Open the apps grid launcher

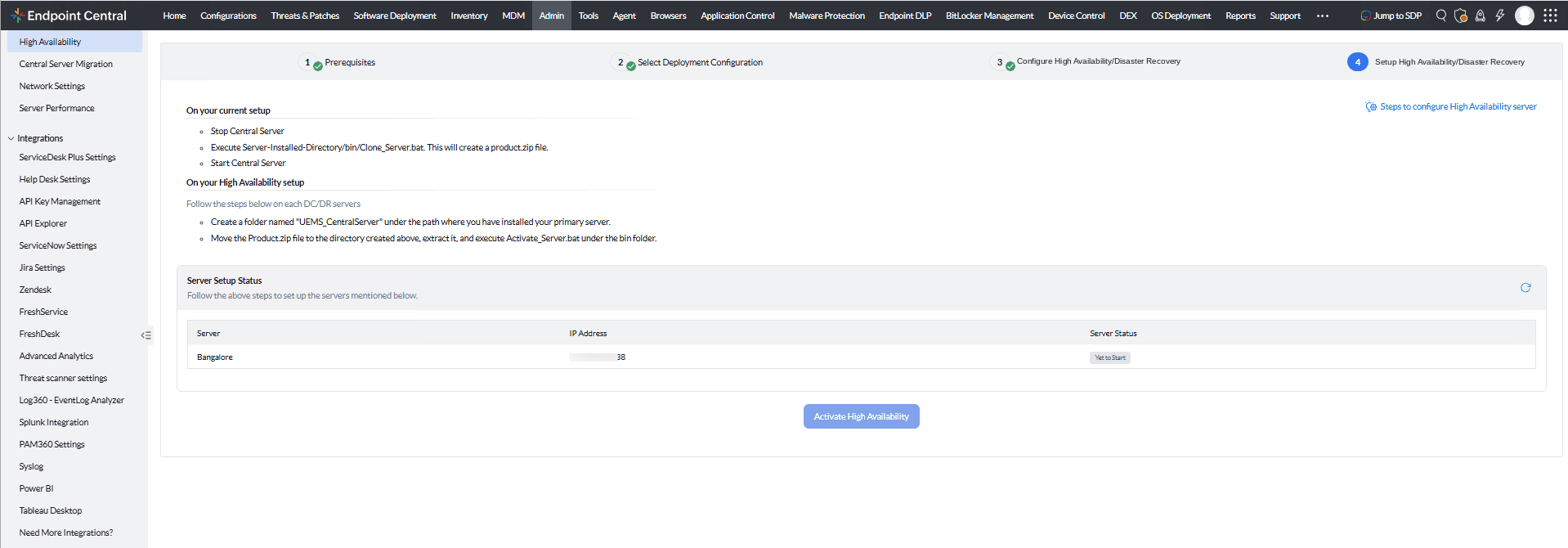point(1550,16)
